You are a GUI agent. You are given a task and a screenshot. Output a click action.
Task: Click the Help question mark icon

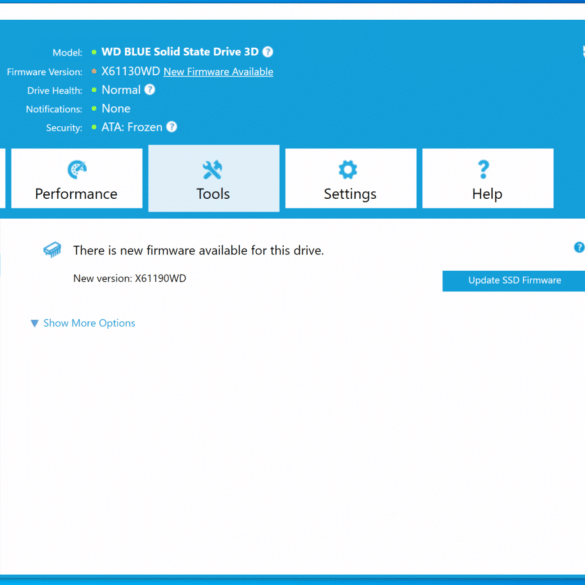point(484,170)
